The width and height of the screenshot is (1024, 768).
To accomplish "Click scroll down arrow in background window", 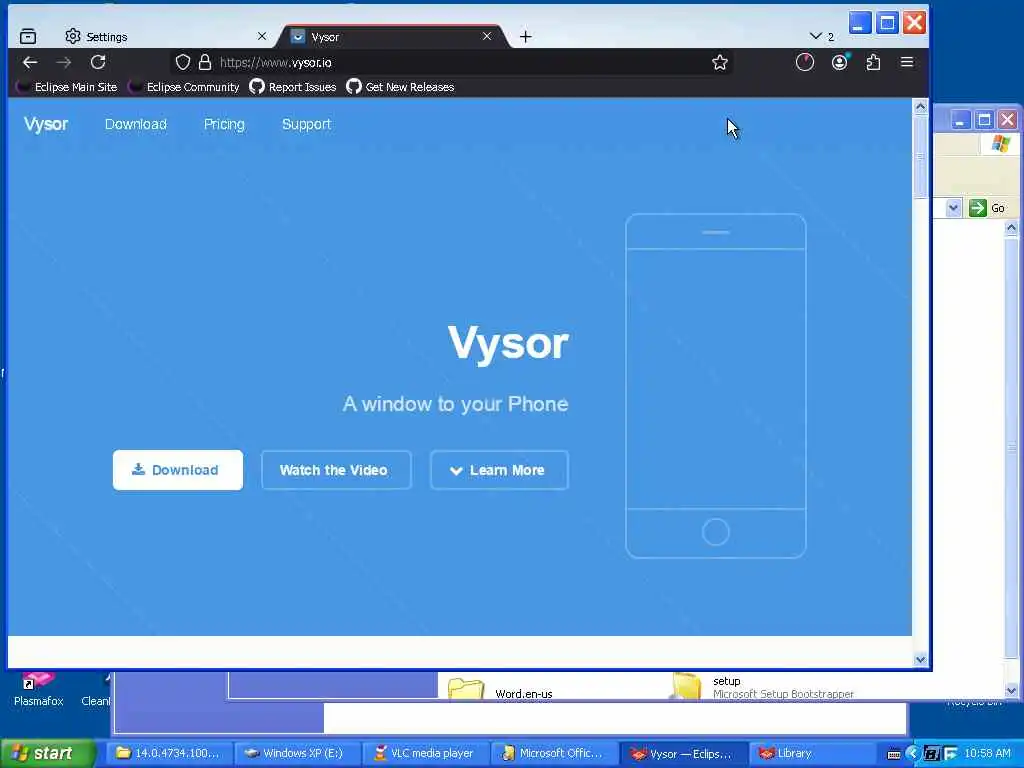I will tap(1011, 691).
